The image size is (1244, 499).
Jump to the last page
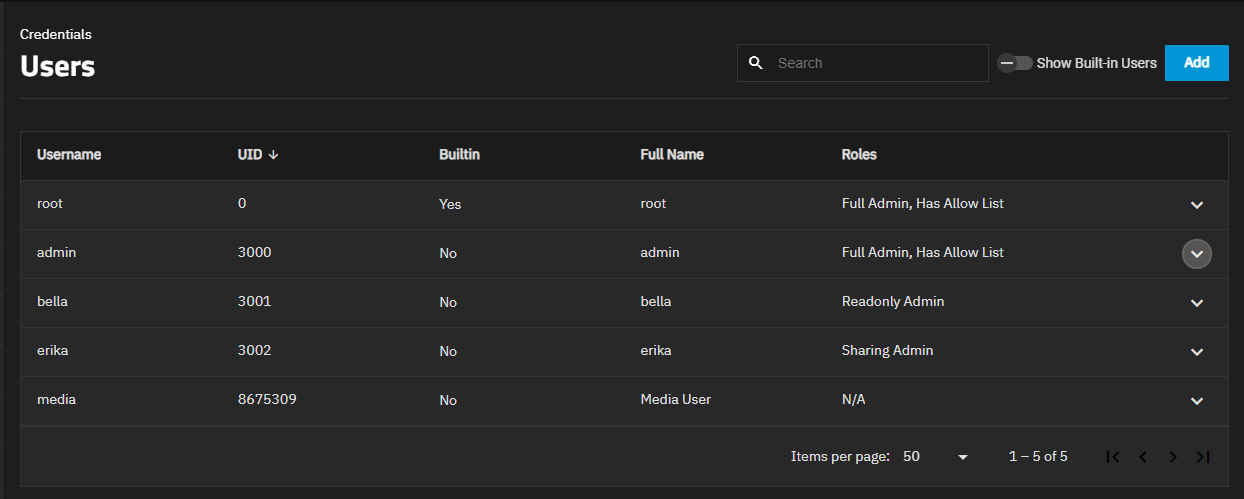pyautogui.click(x=1203, y=457)
